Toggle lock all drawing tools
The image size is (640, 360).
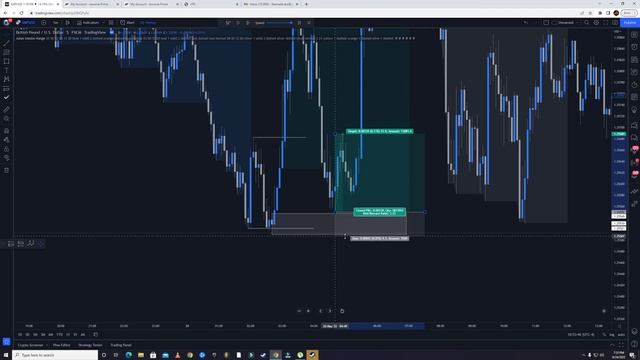pos(6,149)
